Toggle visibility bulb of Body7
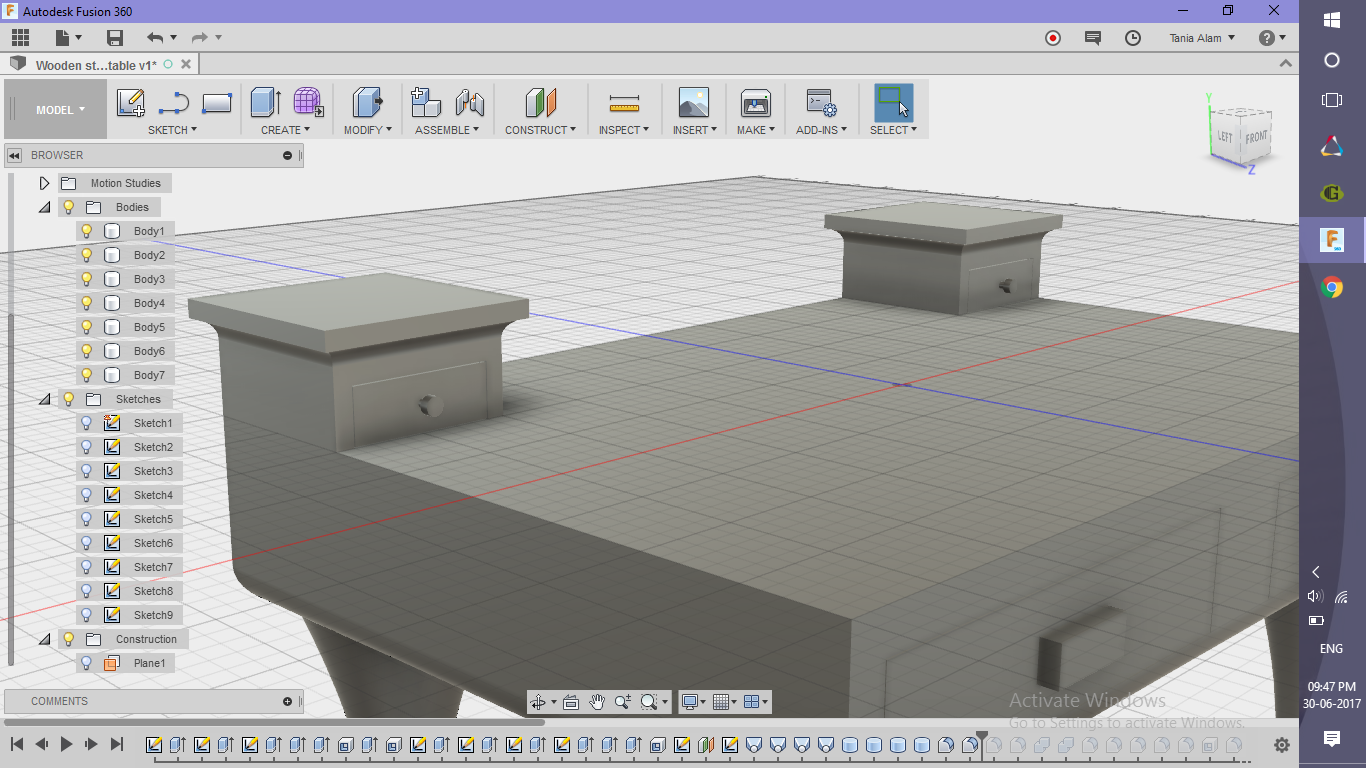Screen dimensions: 1366x768 (x=87, y=375)
